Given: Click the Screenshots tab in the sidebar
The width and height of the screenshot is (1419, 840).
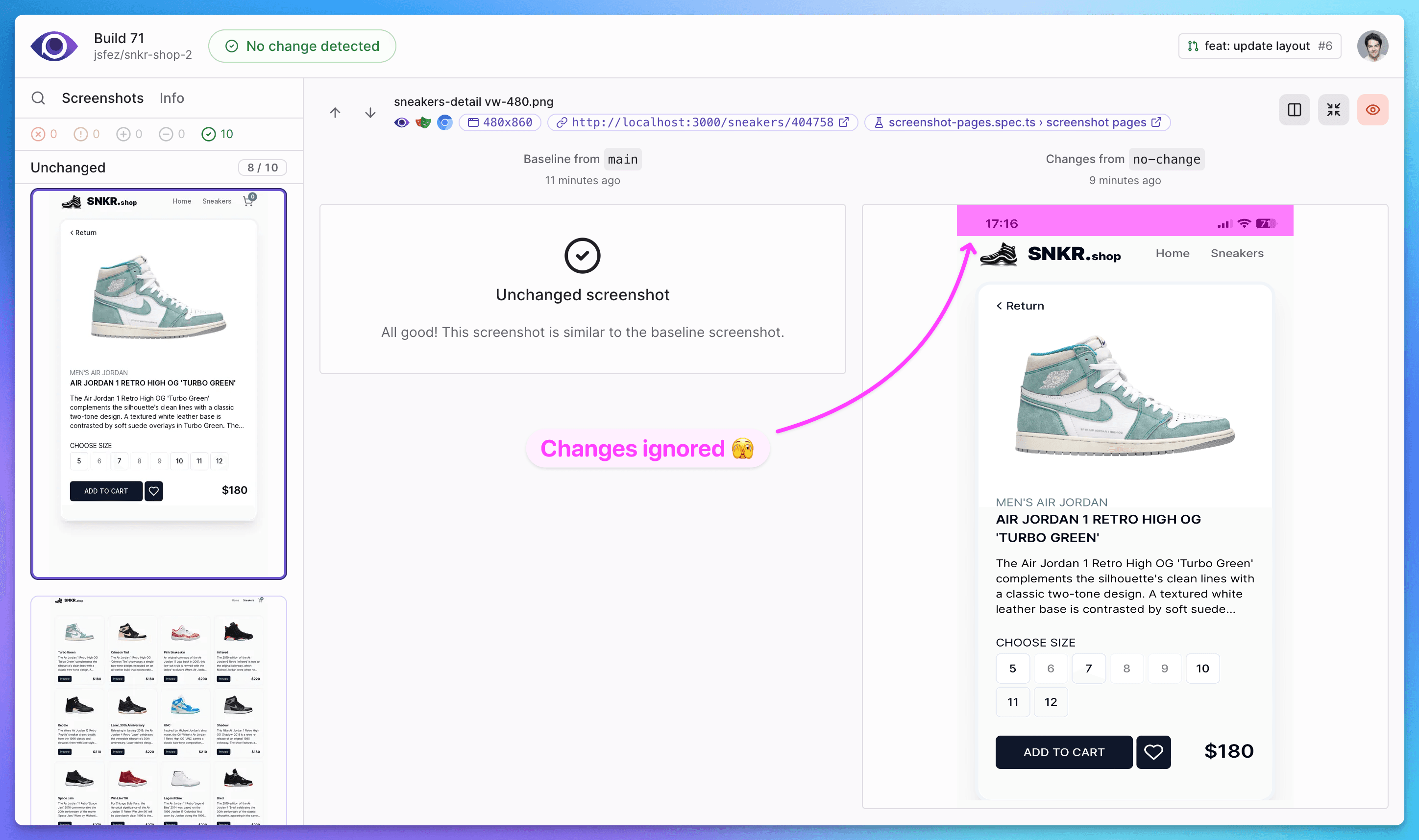Looking at the screenshot, I should pos(101,98).
